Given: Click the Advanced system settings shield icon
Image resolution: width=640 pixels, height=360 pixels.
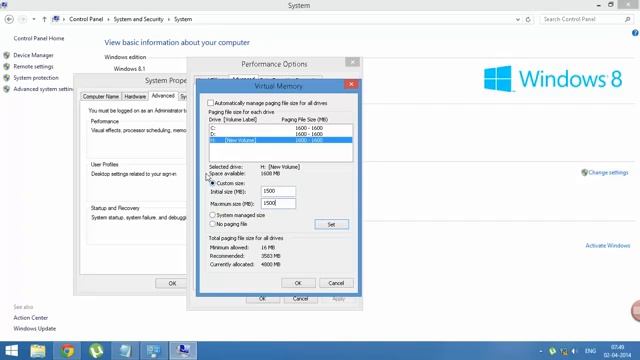Looking at the screenshot, I should coord(7,89).
